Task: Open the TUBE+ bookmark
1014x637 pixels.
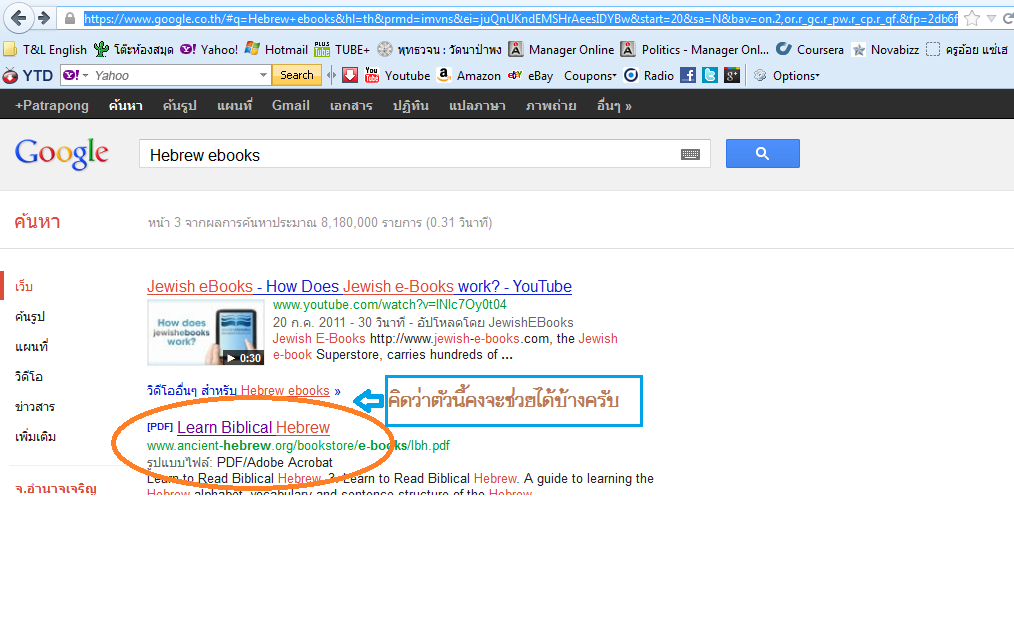Action: tap(342, 49)
